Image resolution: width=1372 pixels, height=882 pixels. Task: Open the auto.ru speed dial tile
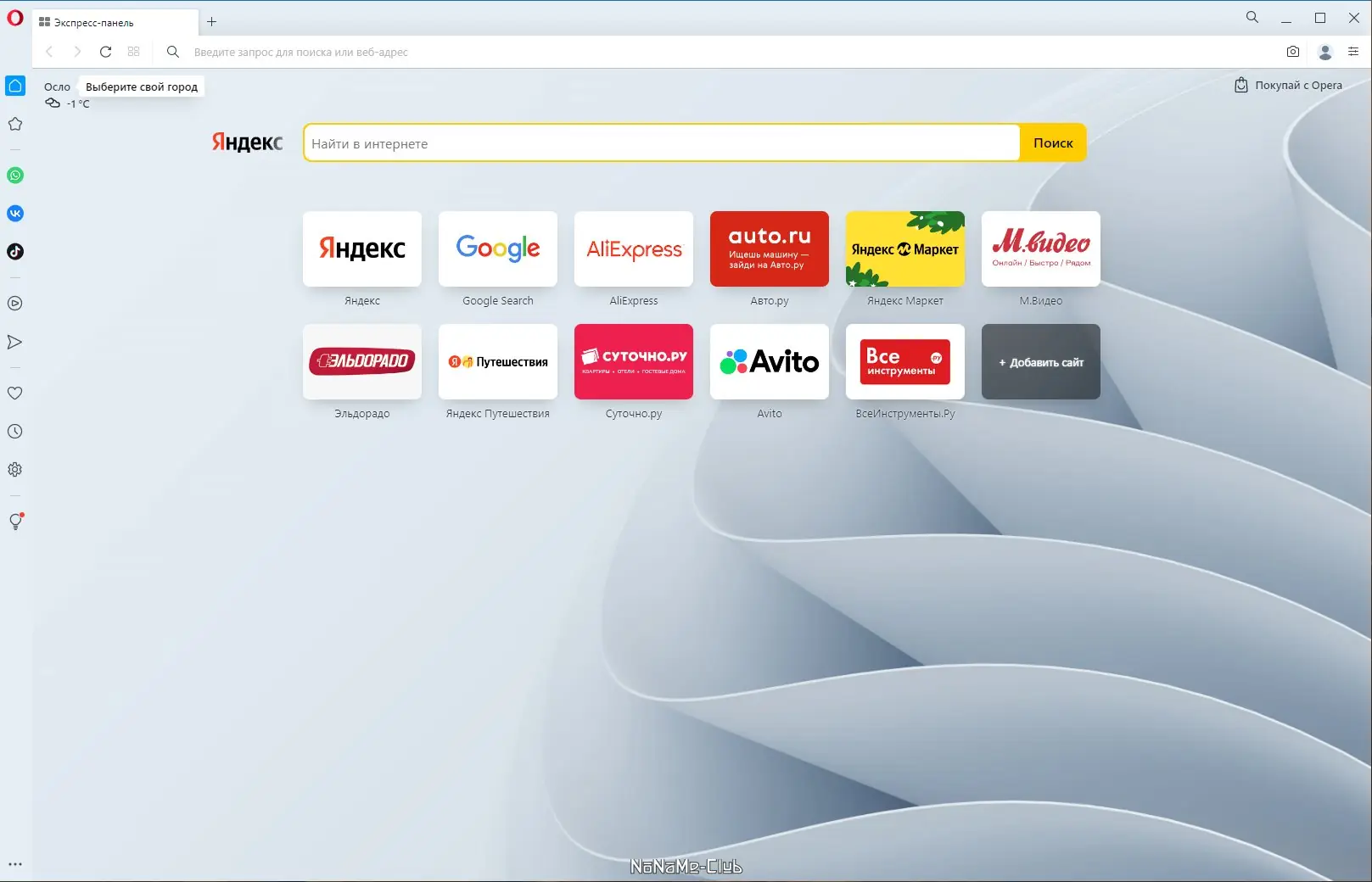click(x=770, y=248)
